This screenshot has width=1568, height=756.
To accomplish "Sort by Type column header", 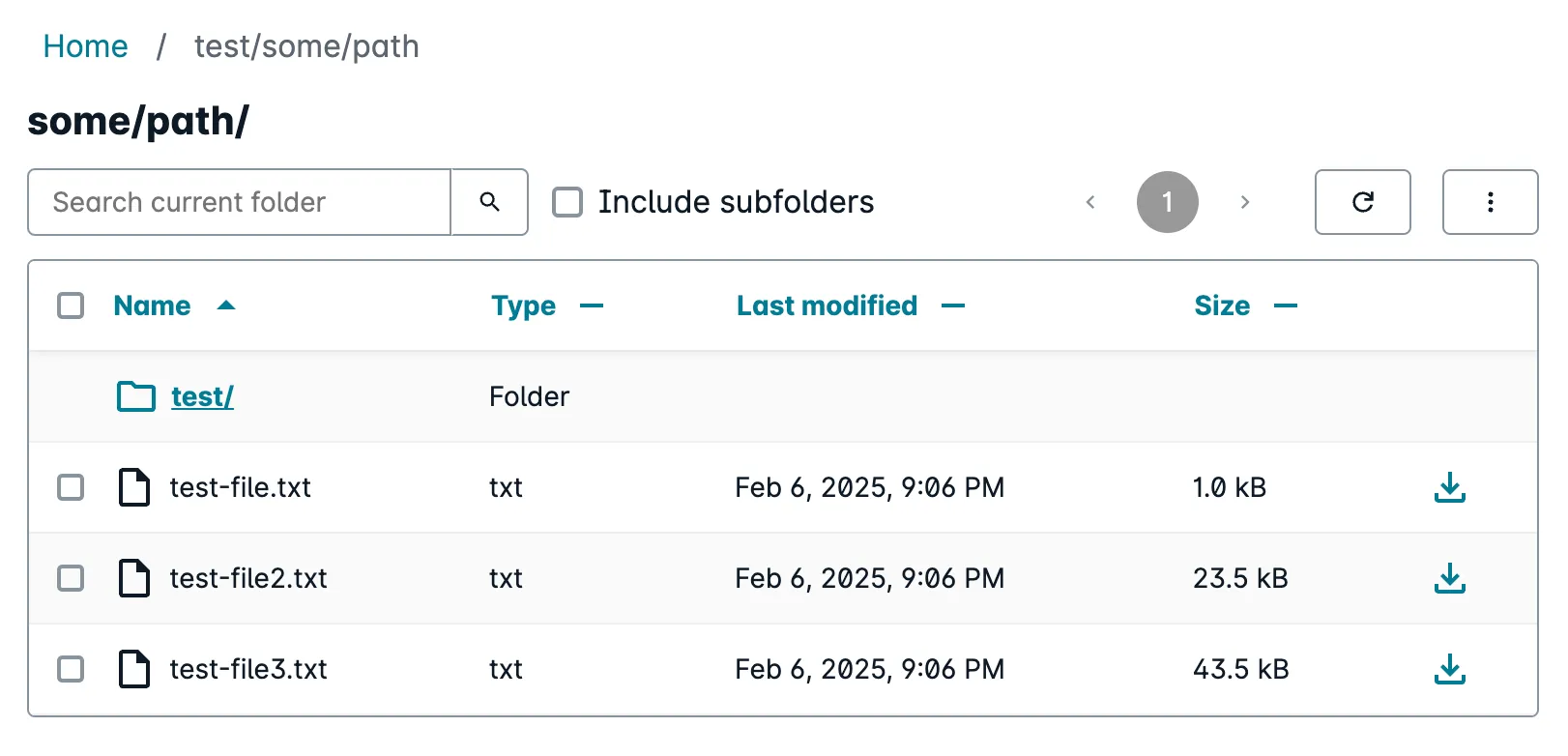I will pyautogui.click(x=523, y=305).
